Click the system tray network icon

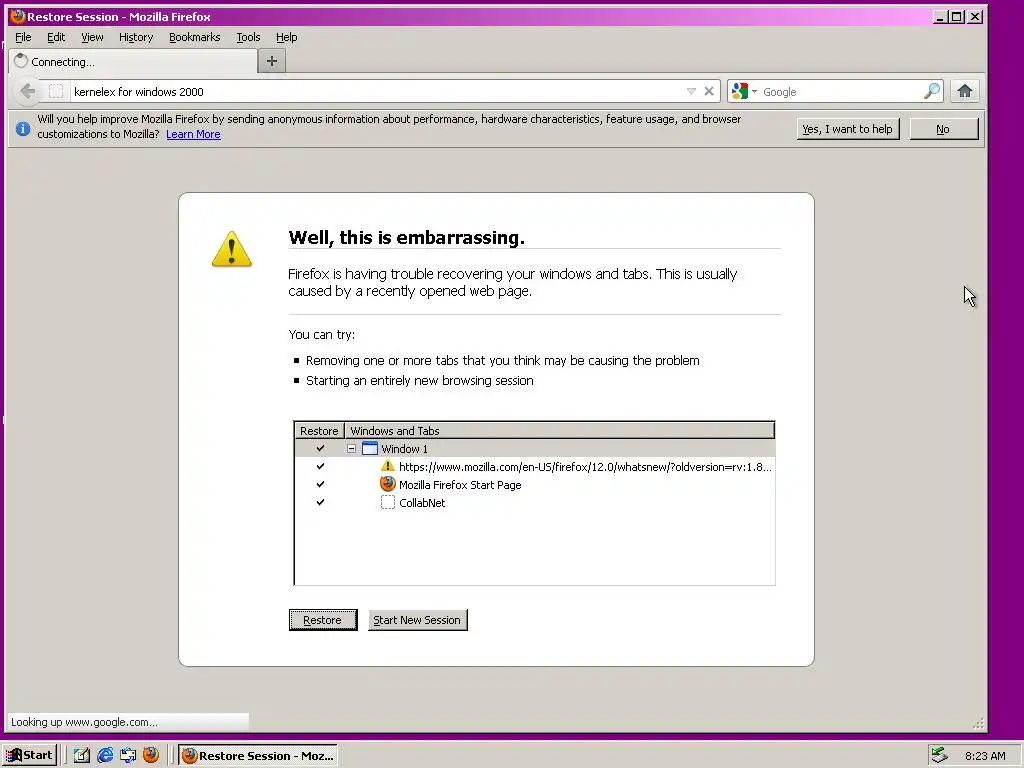click(x=939, y=755)
